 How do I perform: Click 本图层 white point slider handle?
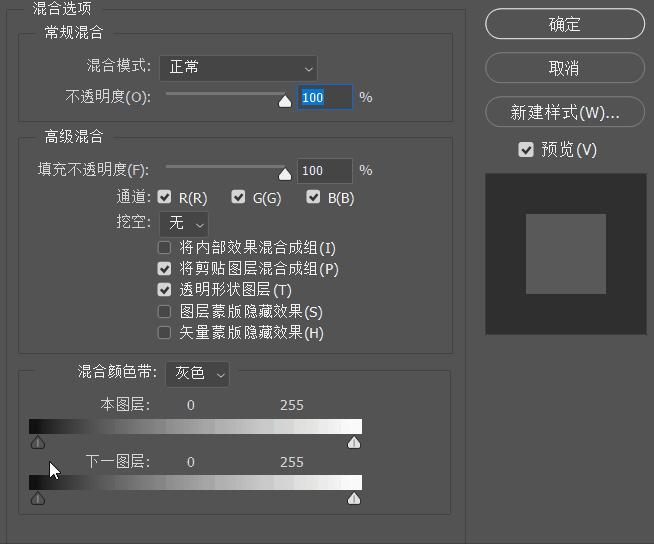354,442
